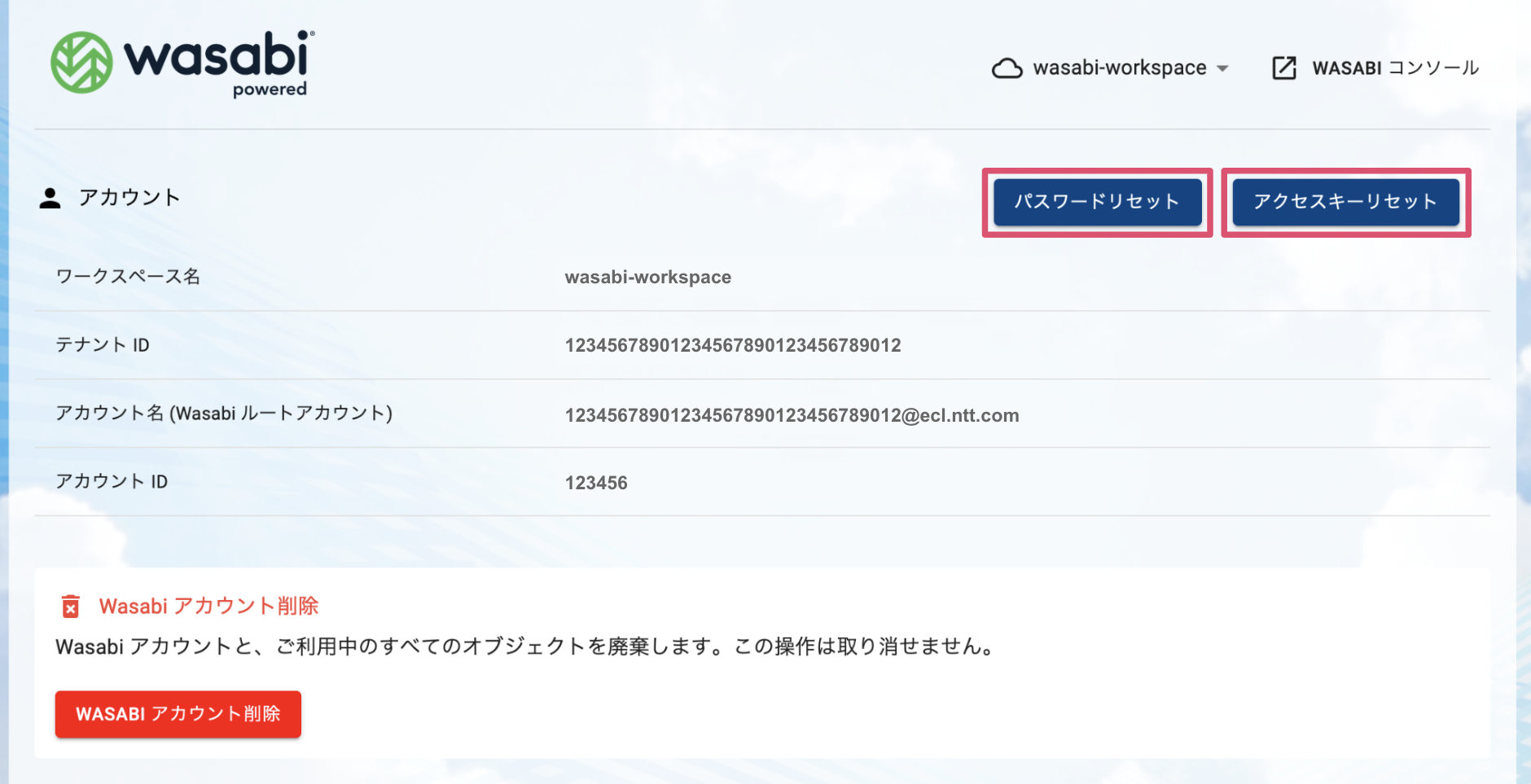1531x784 pixels.
Task: Click the deletion warning sentence この操作は取り消せません
Action: tap(864, 647)
